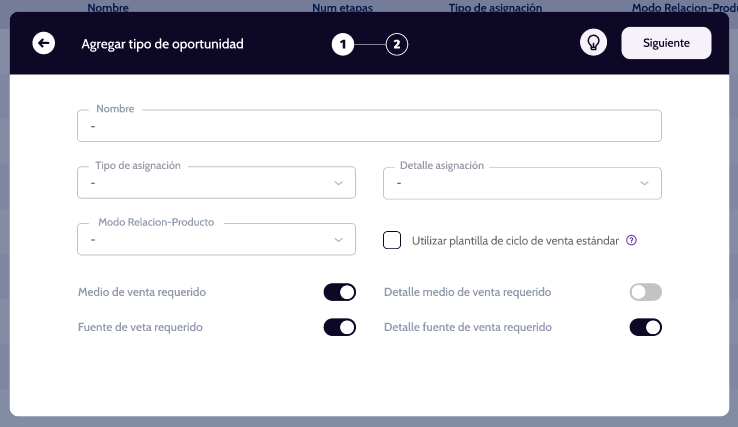Click the lightbulb tips icon
This screenshot has height=427, width=738.
(x=594, y=44)
